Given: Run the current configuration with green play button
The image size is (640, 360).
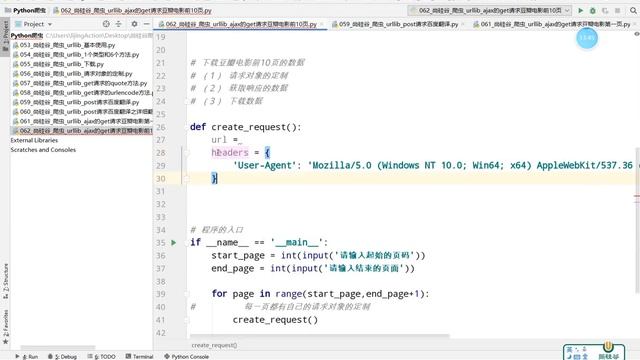Looking at the screenshot, I should (x=580, y=10).
